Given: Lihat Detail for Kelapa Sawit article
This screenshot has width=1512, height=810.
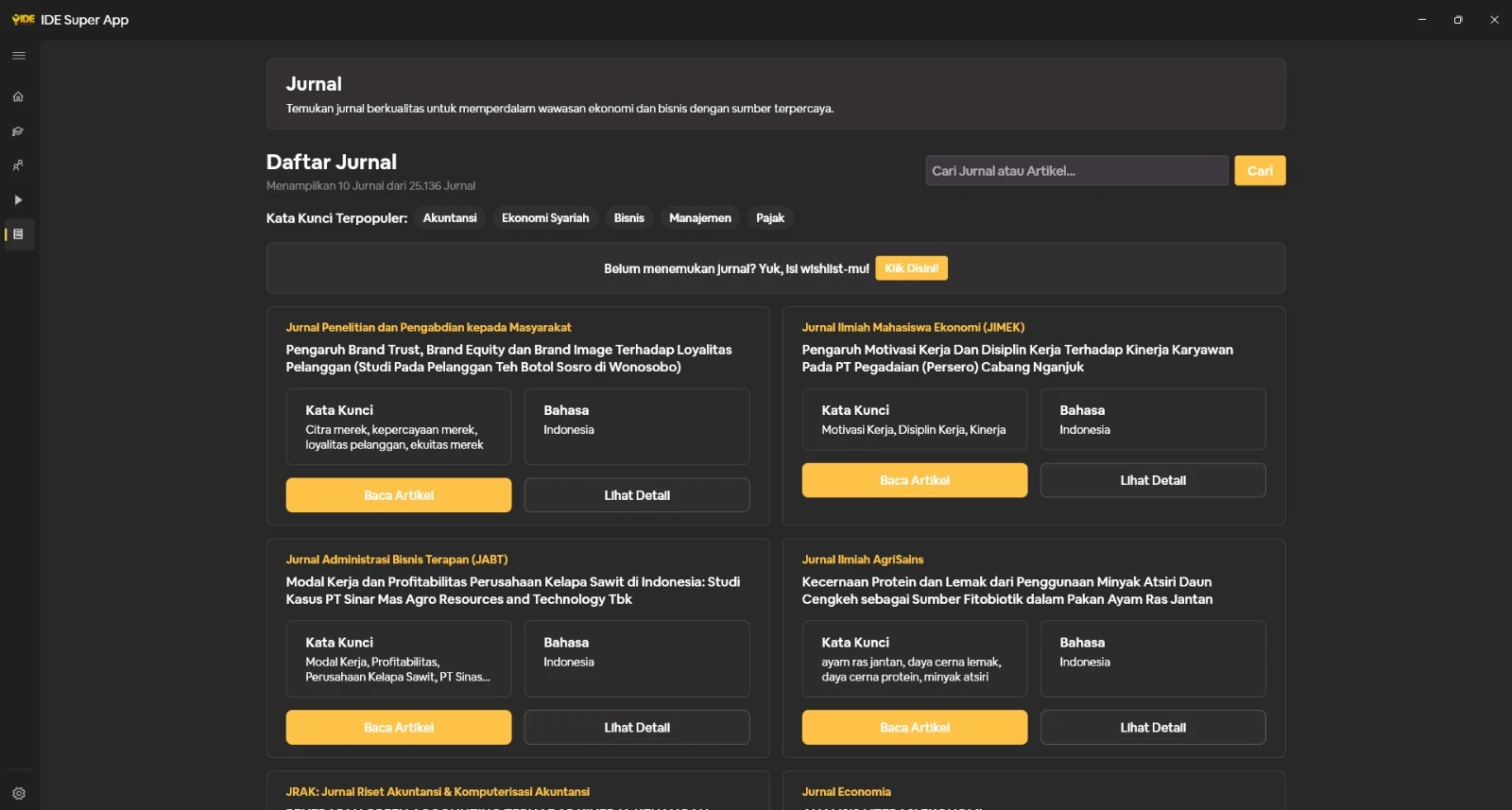Looking at the screenshot, I should click(637, 728).
